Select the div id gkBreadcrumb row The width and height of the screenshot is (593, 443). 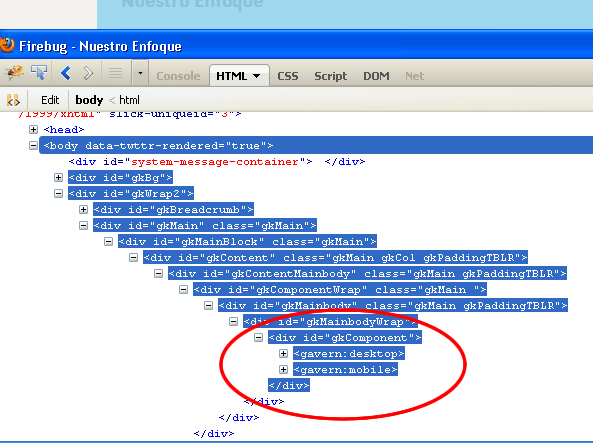coord(173,209)
